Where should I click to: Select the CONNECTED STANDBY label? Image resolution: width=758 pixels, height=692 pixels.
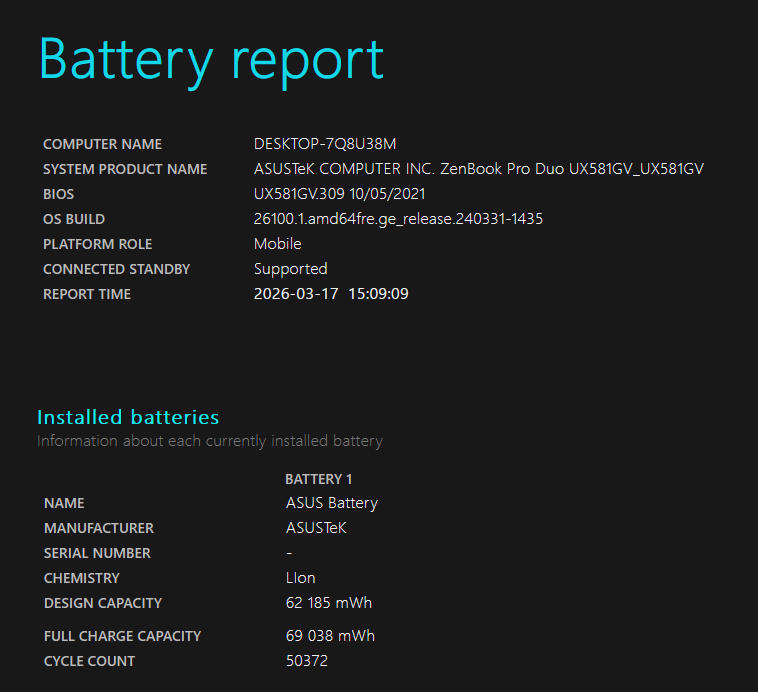click(117, 269)
